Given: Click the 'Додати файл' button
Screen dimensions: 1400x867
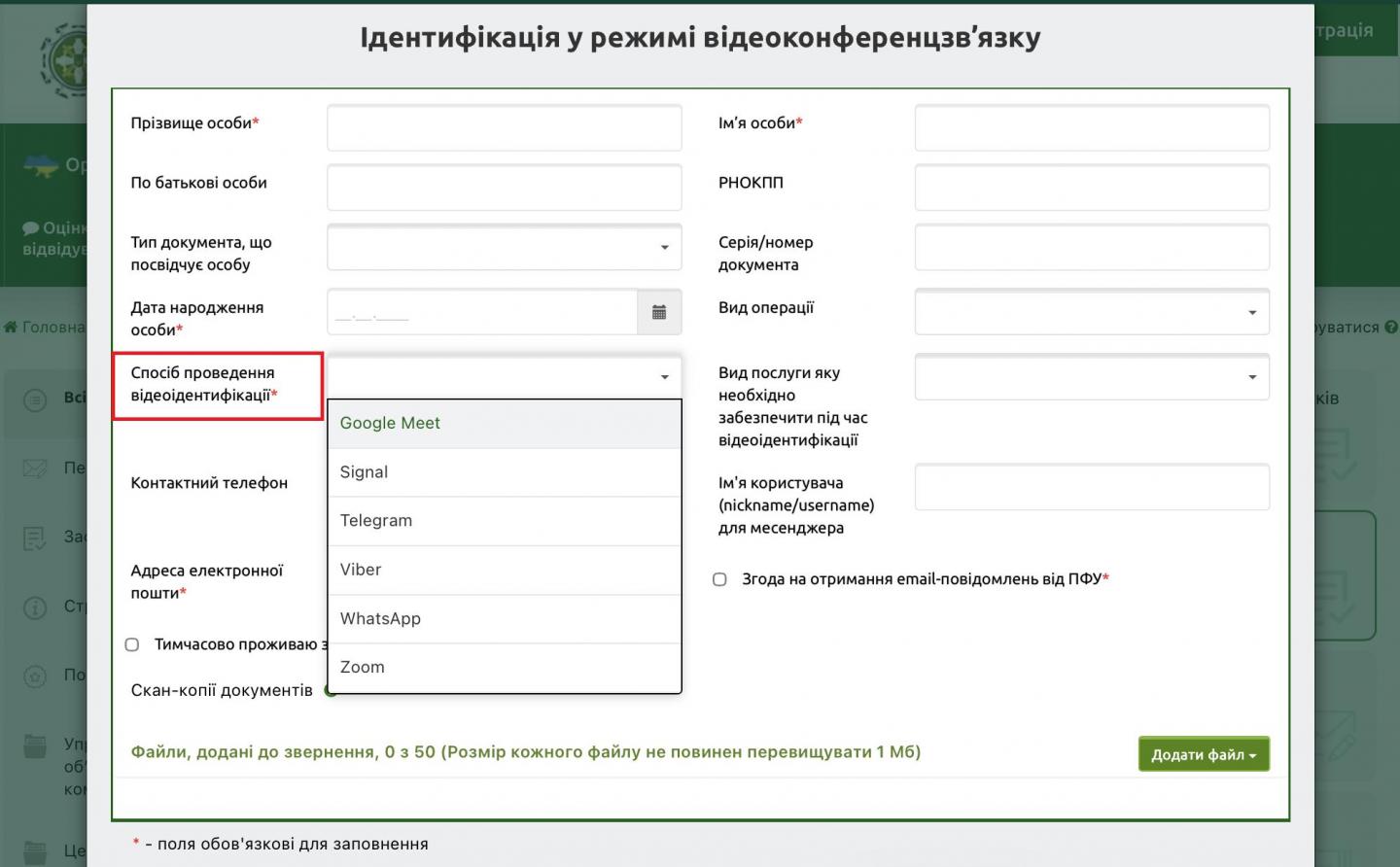Looking at the screenshot, I should [x=1203, y=754].
